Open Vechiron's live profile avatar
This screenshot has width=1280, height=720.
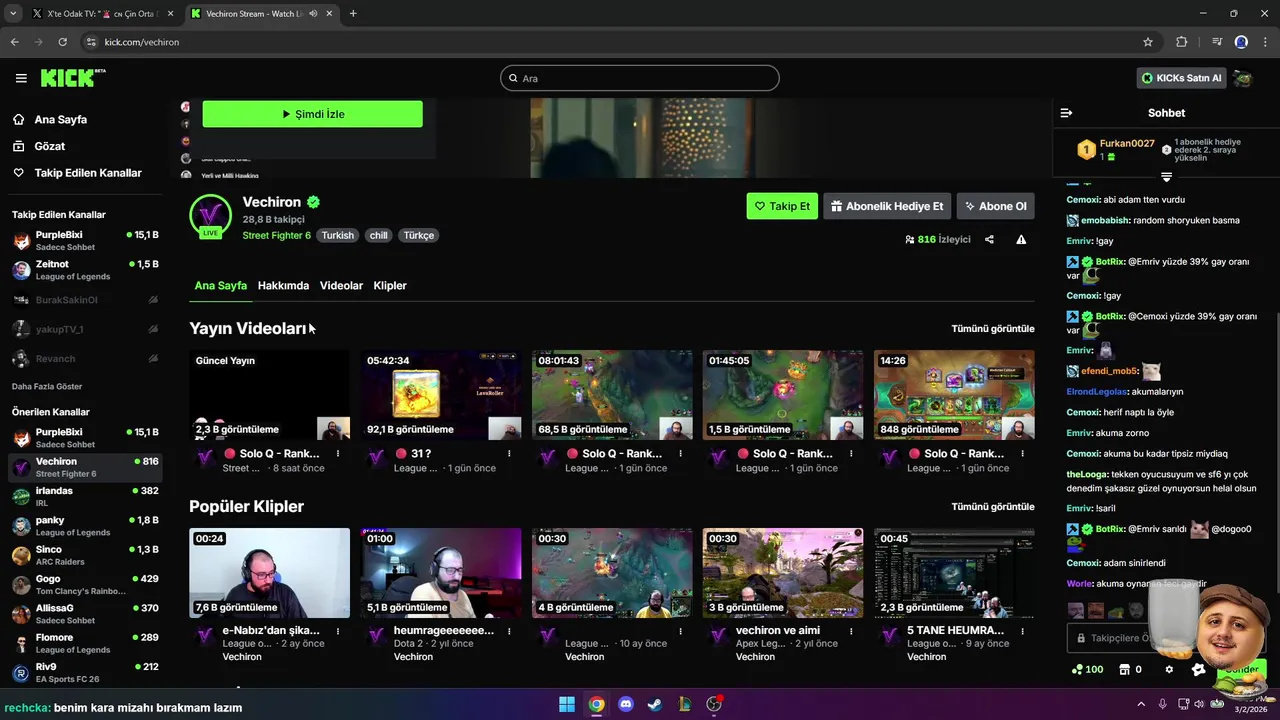pyautogui.click(x=210, y=216)
